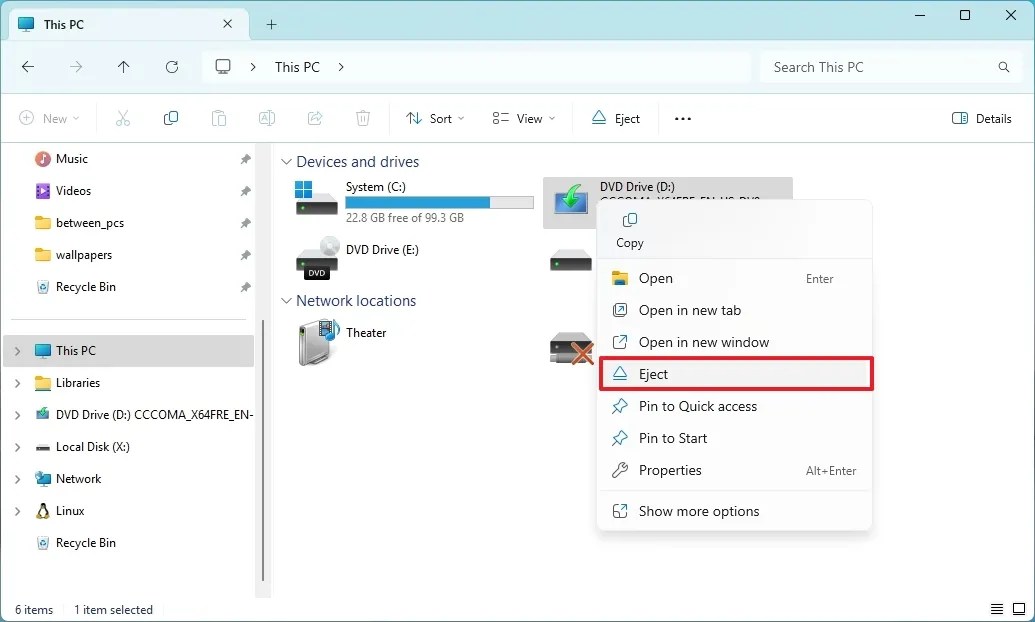The image size is (1035, 622).
Task: Select the Copy icon in the toolbar
Action: point(170,118)
